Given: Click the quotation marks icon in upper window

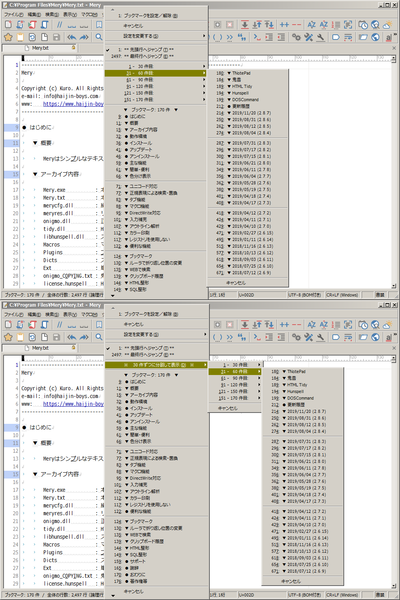Looking at the screenshot, I should [x=242, y=37].
